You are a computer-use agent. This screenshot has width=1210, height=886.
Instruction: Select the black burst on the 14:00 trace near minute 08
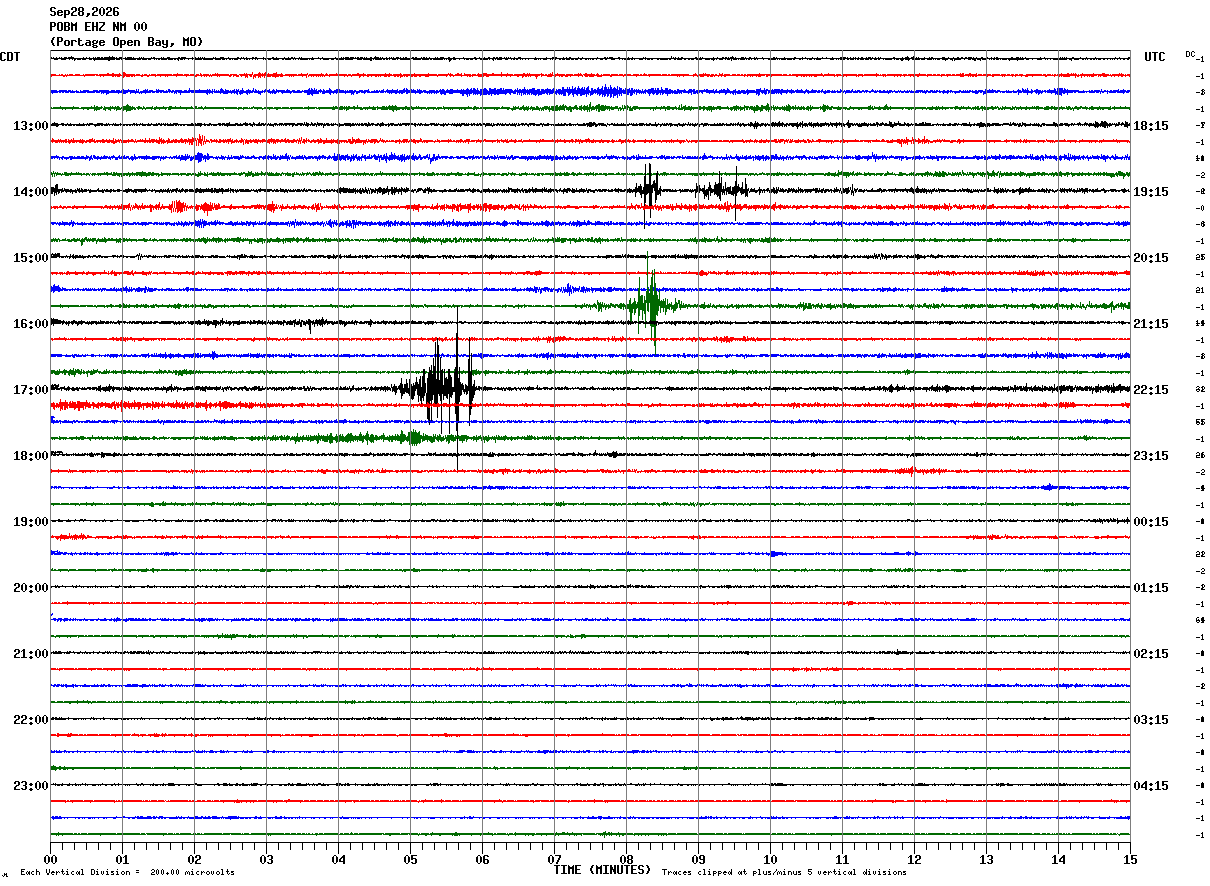click(x=648, y=189)
